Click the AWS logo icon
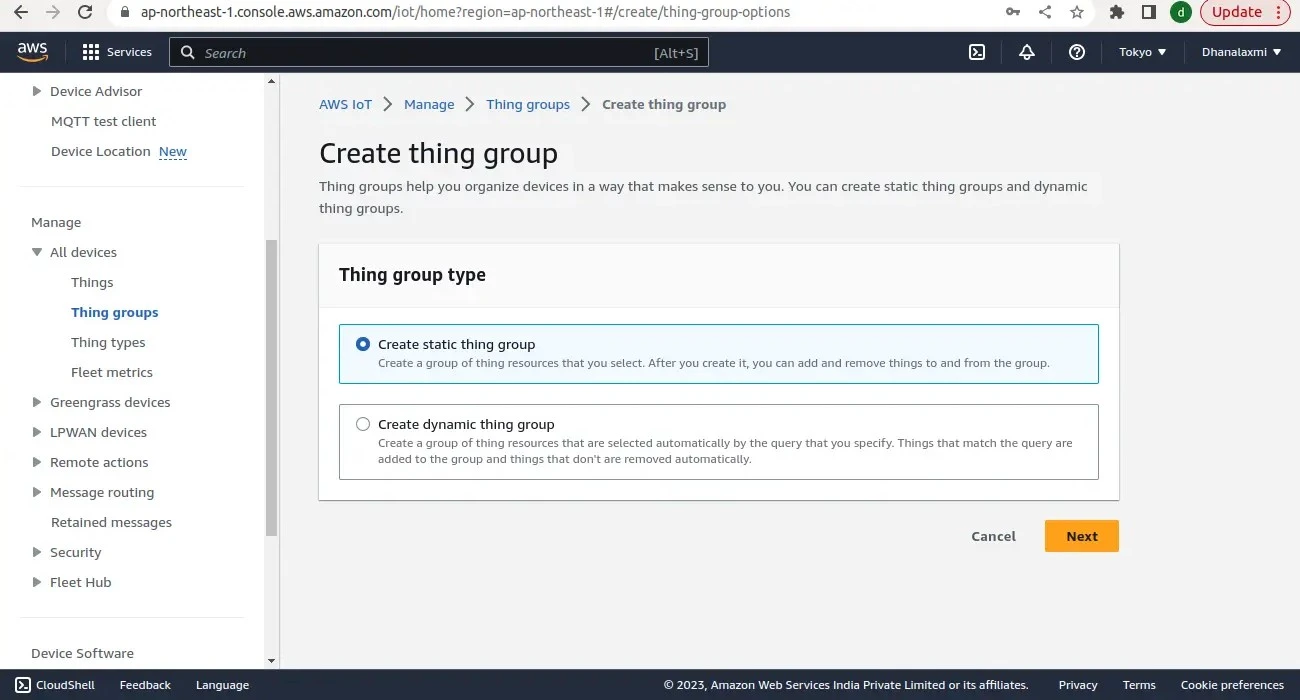The height and width of the screenshot is (700, 1300). tap(32, 52)
